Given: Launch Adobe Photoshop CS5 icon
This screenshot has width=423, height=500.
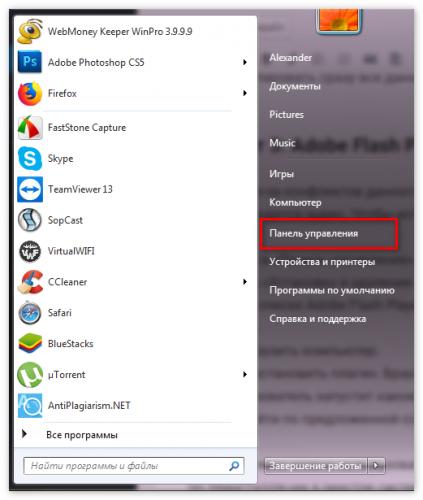Looking at the screenshot, I should [30, 62].
